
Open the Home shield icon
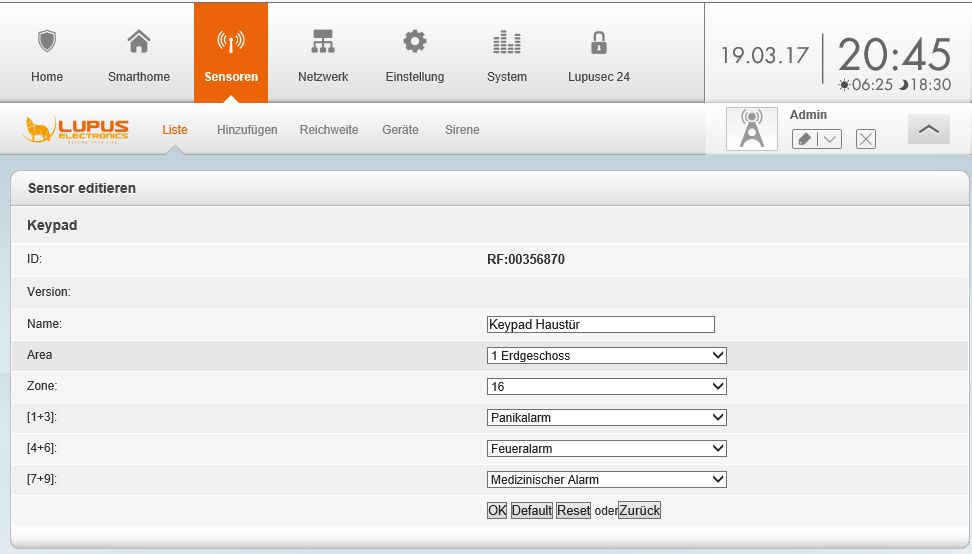tap(47, 42)
